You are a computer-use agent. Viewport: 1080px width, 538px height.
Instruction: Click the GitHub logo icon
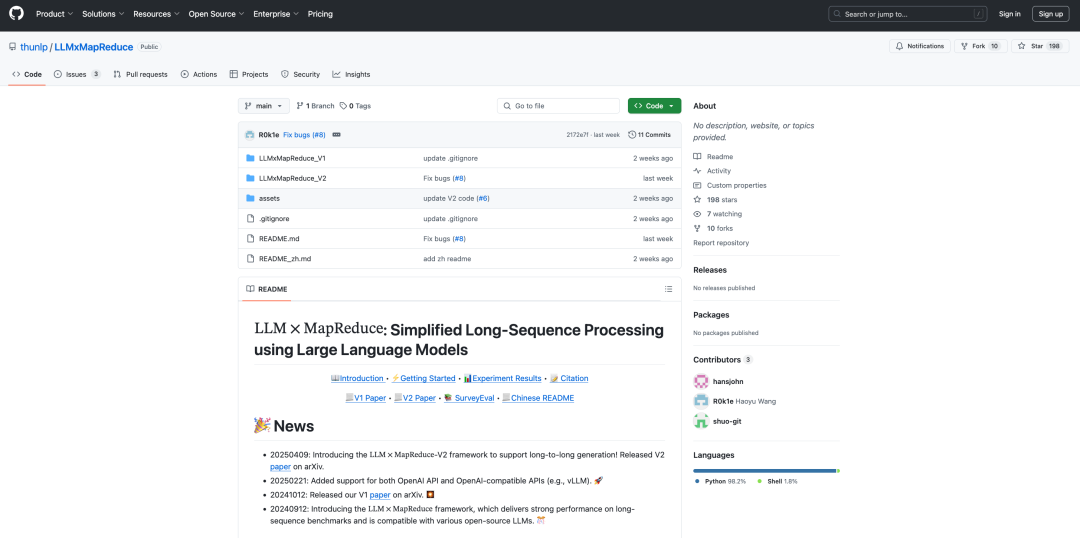coord(16,14)
